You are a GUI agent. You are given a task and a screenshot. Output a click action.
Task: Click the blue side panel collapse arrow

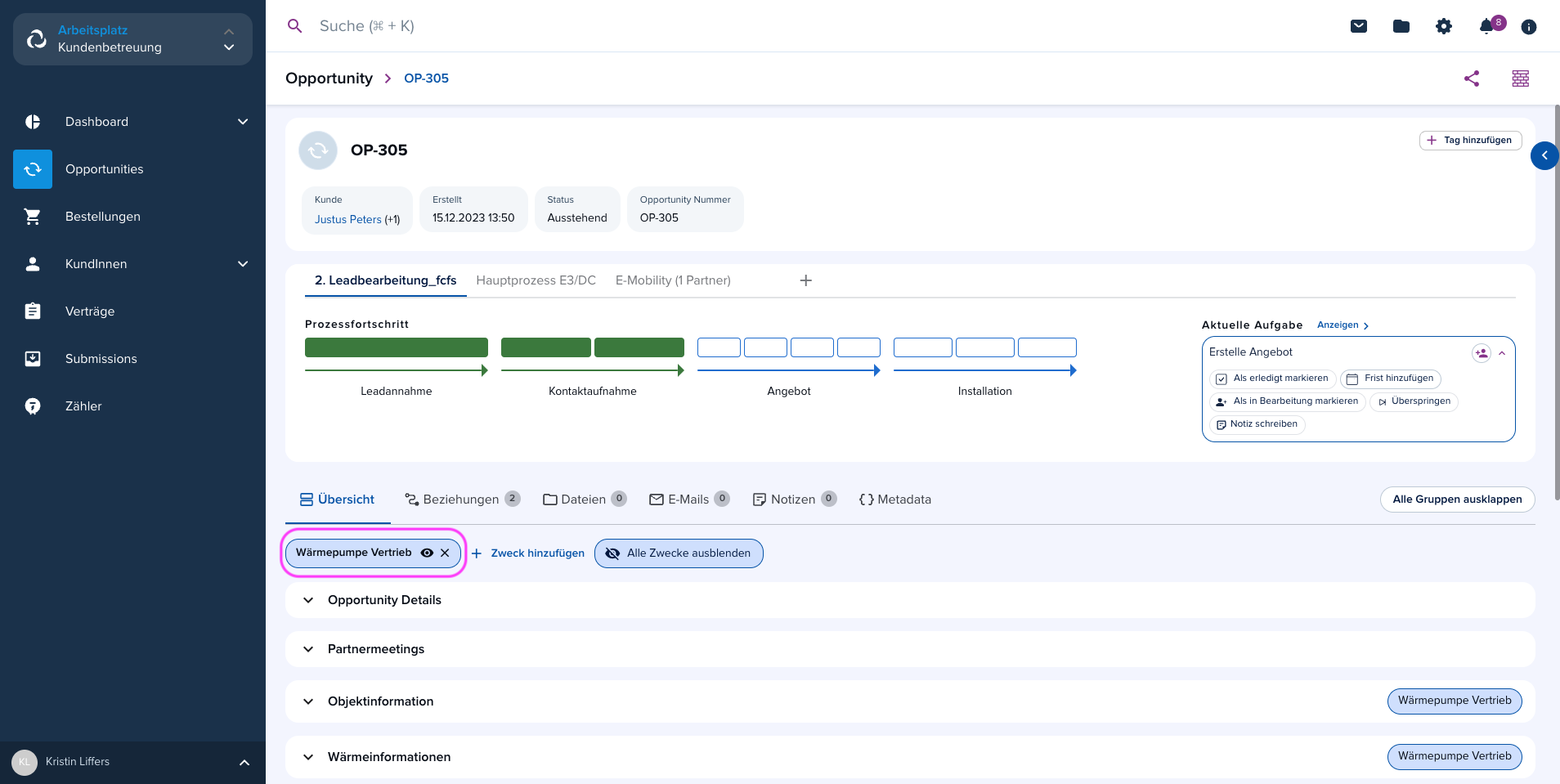pyautogui.click(x=1544, y=155)
